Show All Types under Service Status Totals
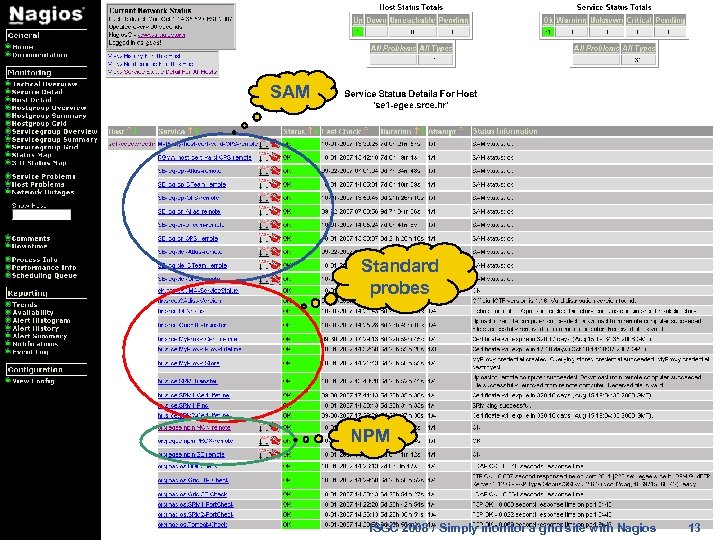The image size is (720, 540). click(638, 48)
